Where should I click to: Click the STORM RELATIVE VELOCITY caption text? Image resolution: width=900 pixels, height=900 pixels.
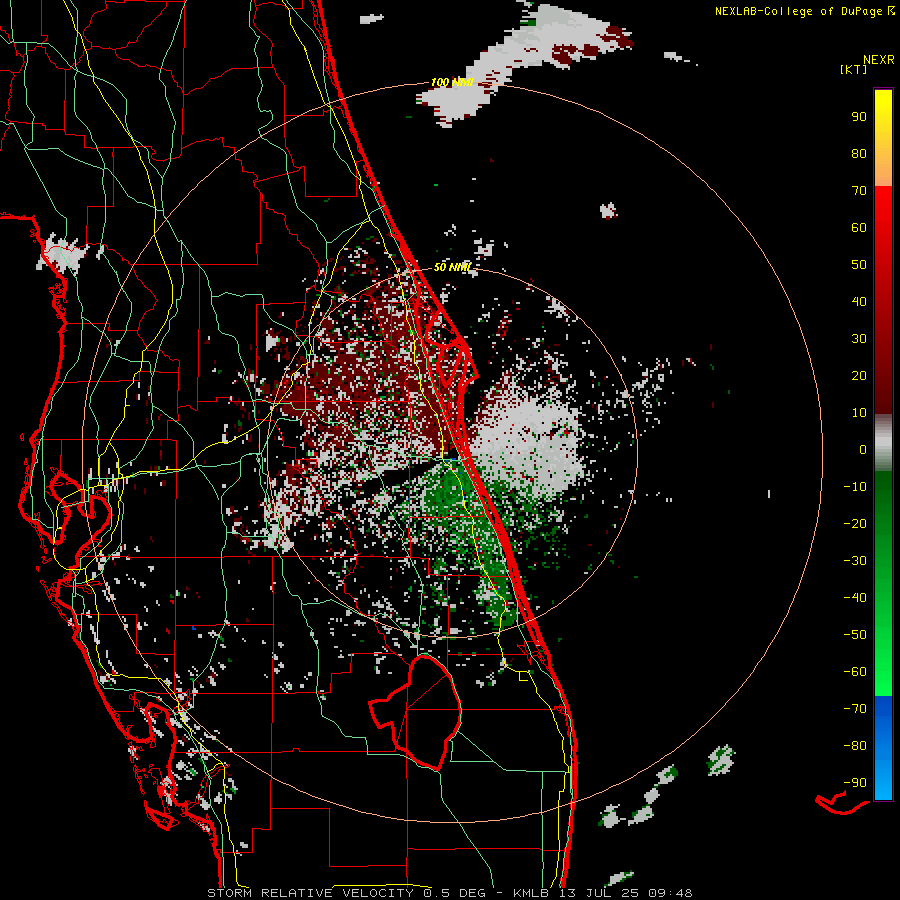[x=310, y=893]
